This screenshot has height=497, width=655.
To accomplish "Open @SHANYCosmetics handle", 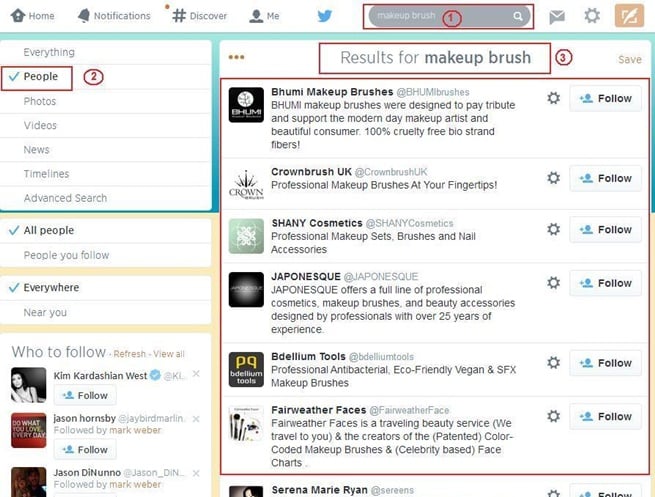I will point(409,223).
